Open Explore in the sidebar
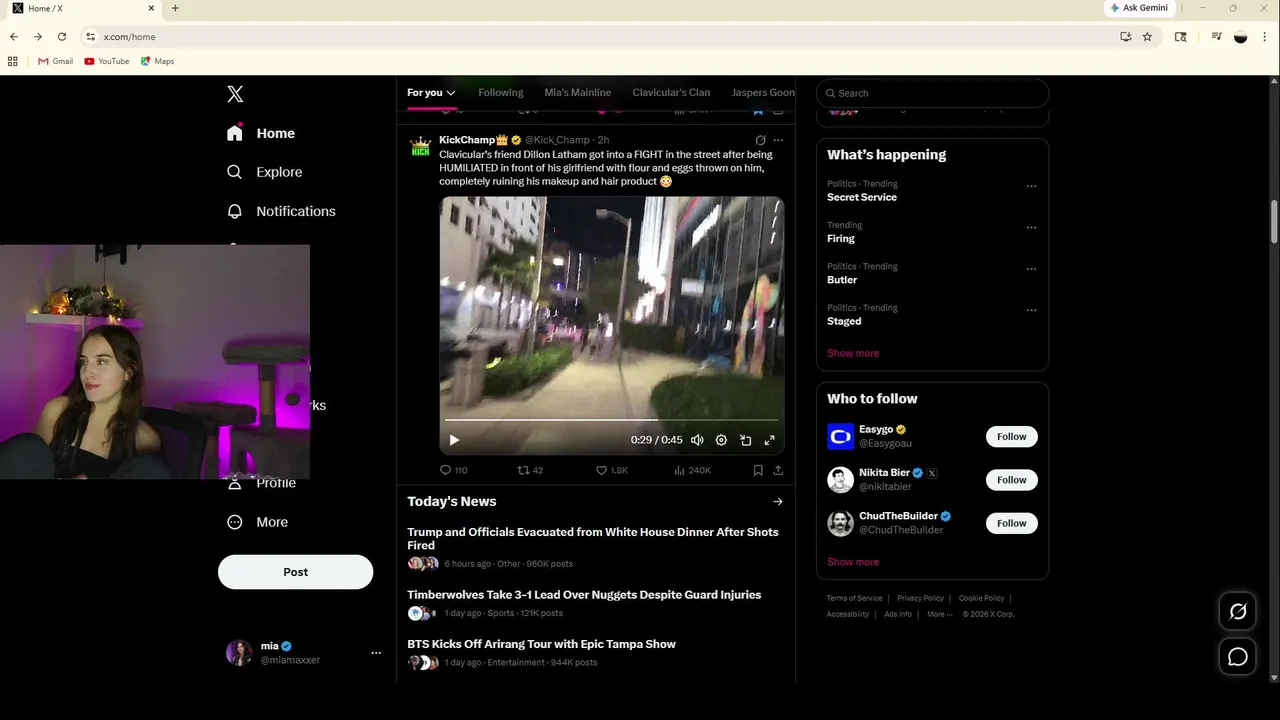The image size is (1280, 720). (x=264, y=172)
